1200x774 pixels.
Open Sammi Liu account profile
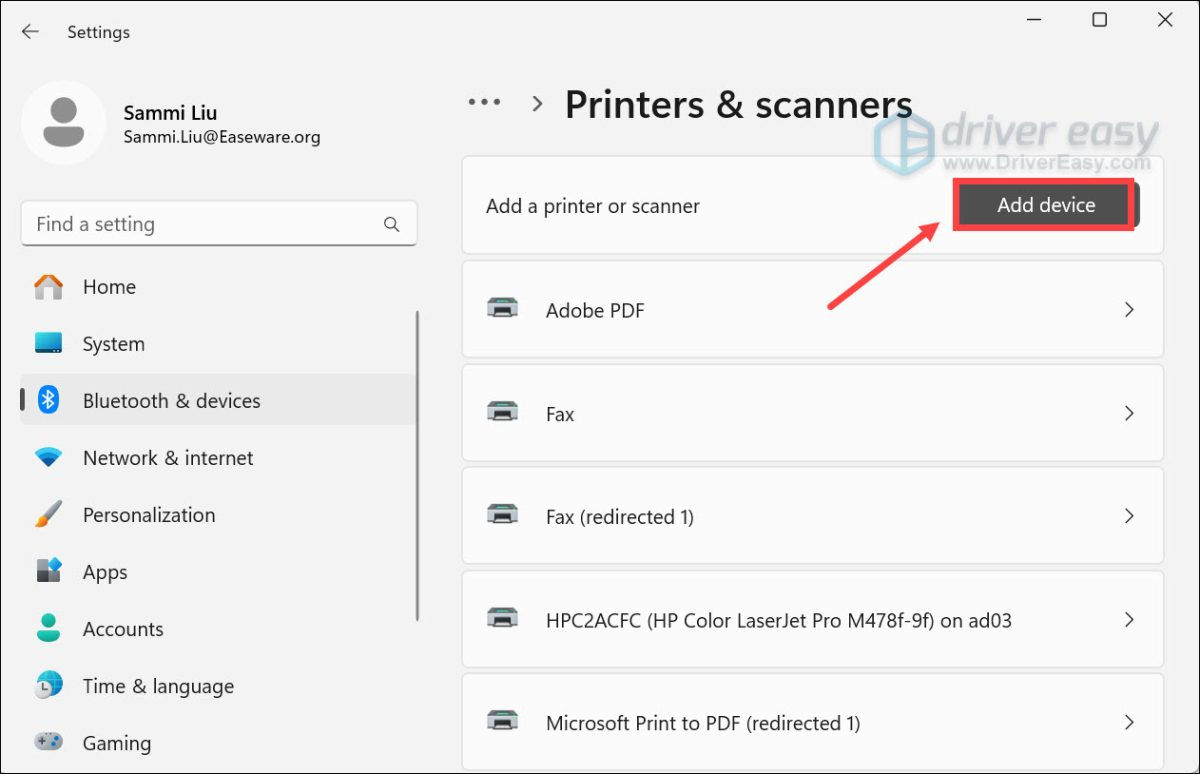coord(170,124)
